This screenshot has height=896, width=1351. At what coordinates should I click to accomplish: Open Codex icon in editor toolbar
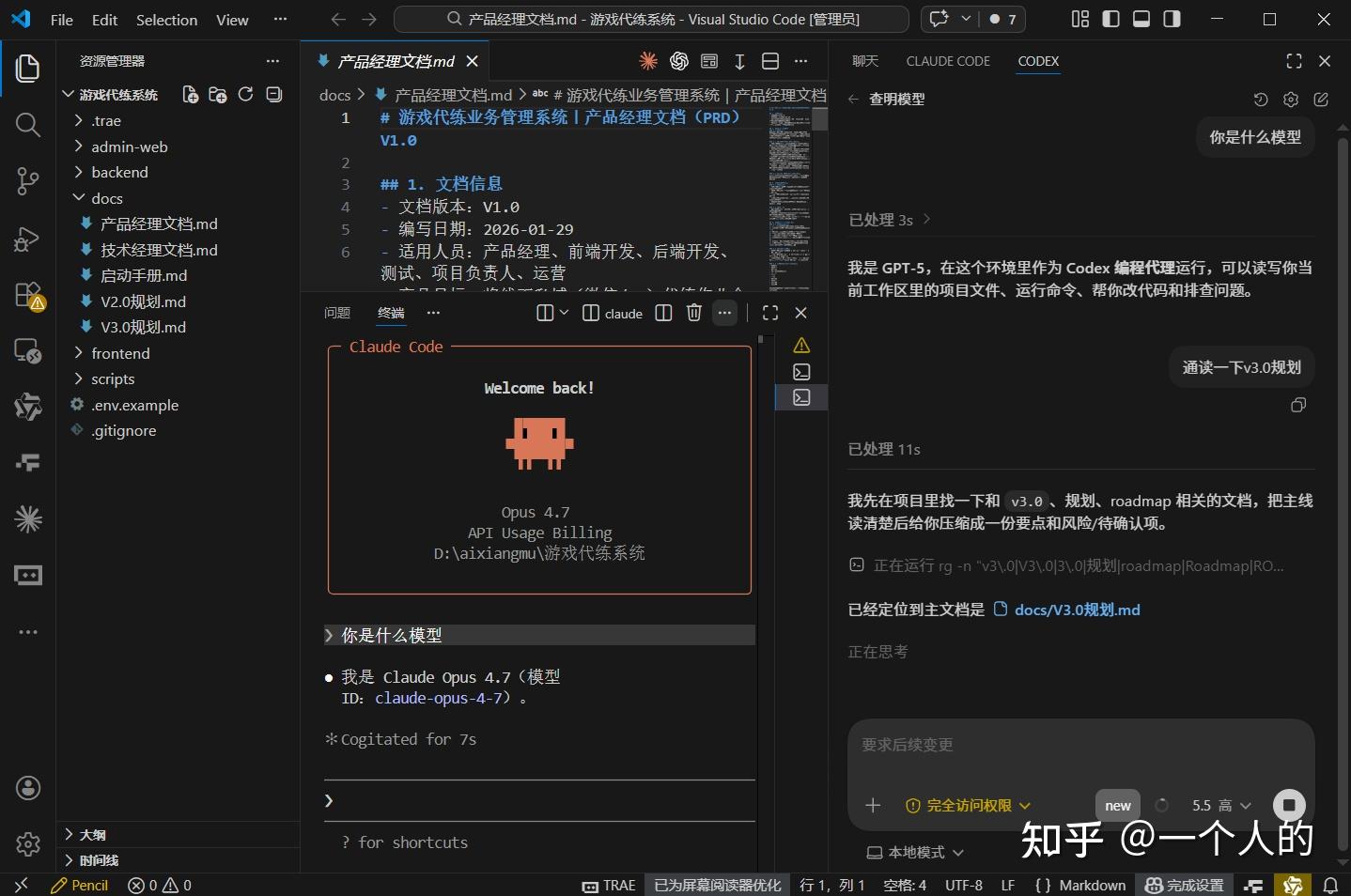pos(679,61)
